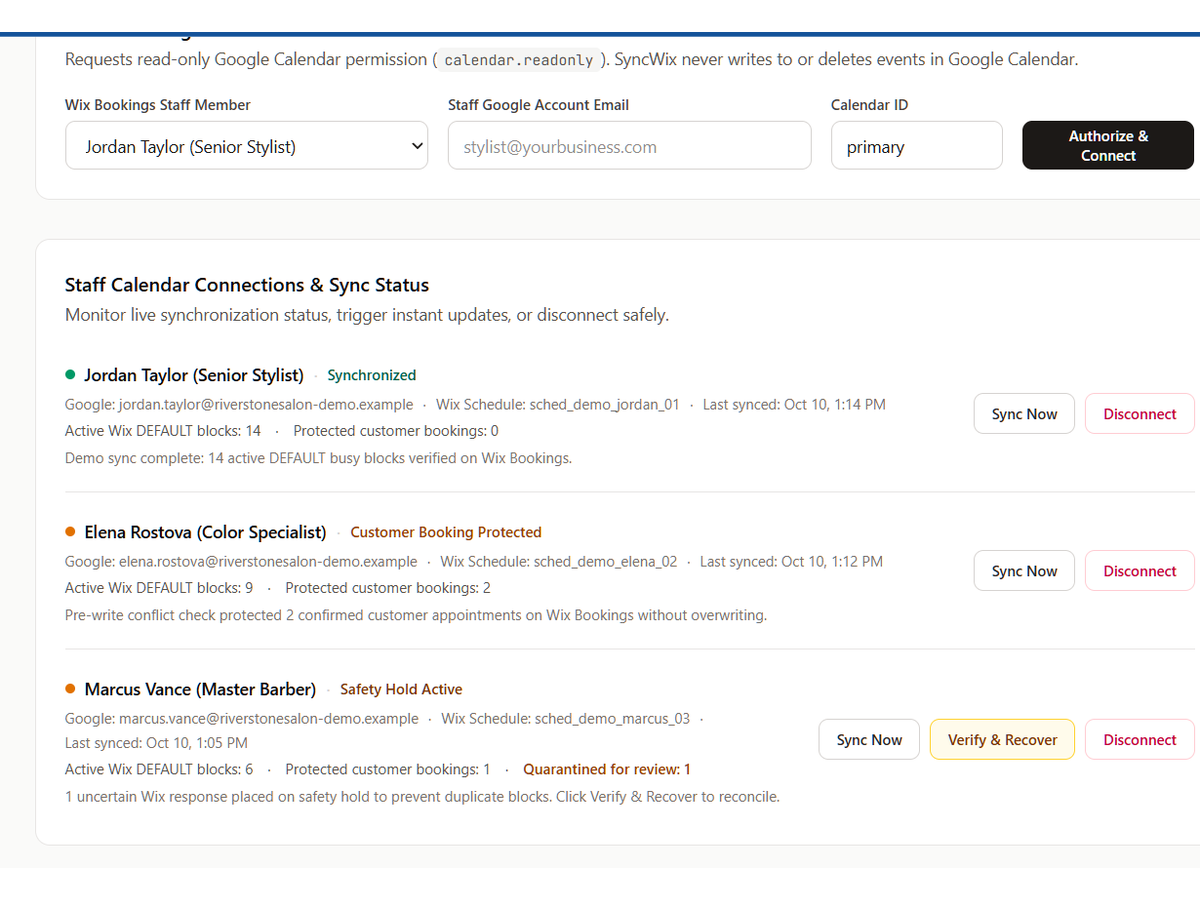Screen dimensions: 1200x900
Task: Disconnect Elena Rostova's calendar
Action: click(1139, 571)
